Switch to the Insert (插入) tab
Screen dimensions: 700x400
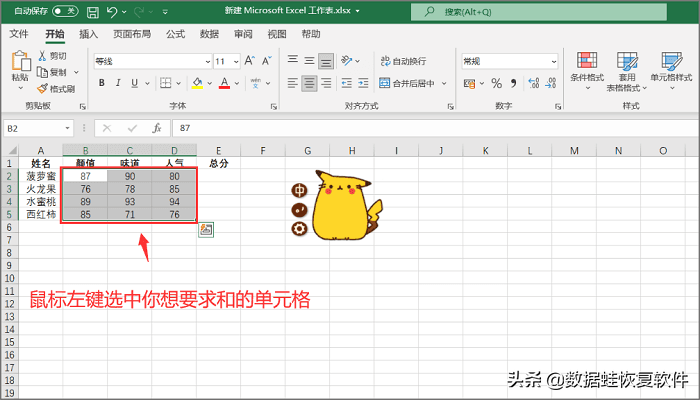pos(88,34)
